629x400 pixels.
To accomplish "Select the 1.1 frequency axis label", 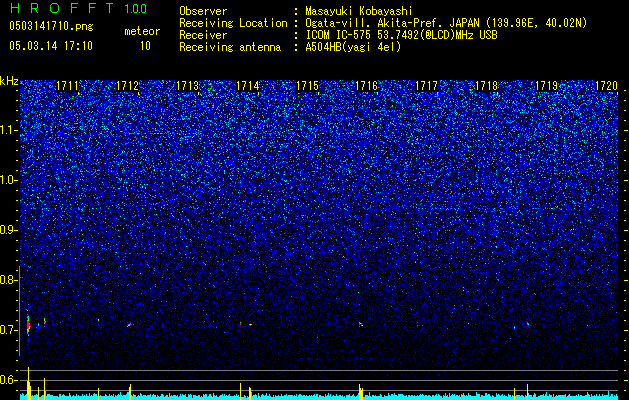I will click(x=8, y=130).
